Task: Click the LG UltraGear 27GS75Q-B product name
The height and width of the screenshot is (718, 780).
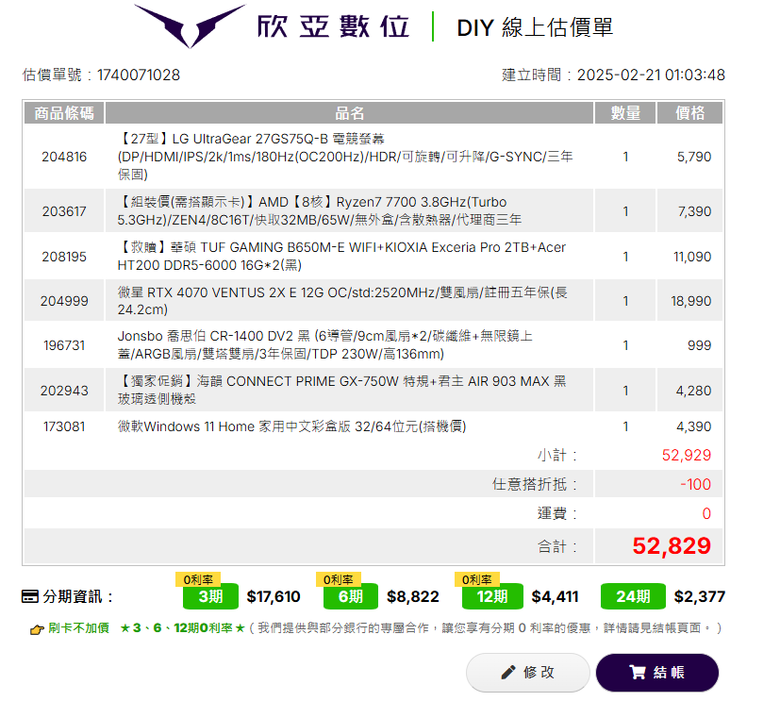Action: pyautogui.click(x=345, y=157)
